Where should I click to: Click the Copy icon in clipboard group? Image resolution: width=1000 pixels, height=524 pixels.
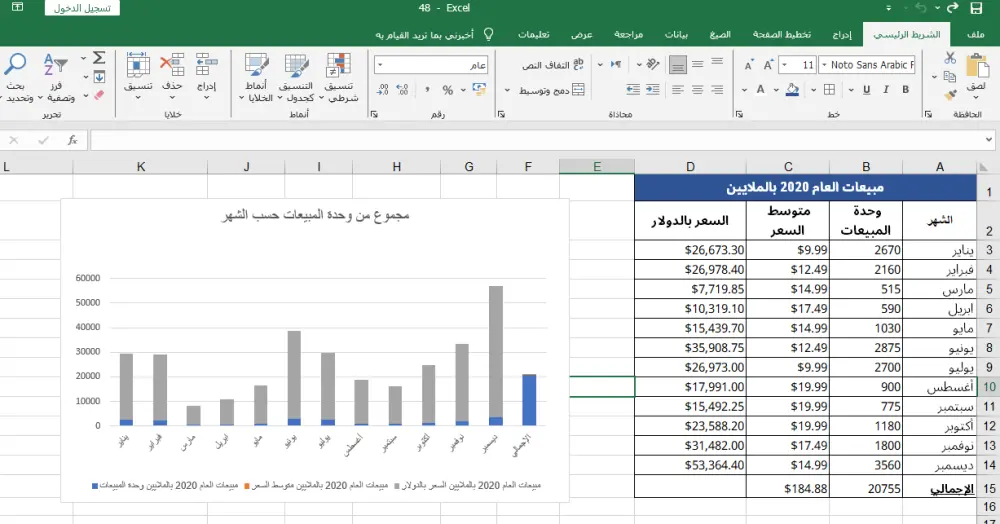pyautogui.click(x=950, y=76)
